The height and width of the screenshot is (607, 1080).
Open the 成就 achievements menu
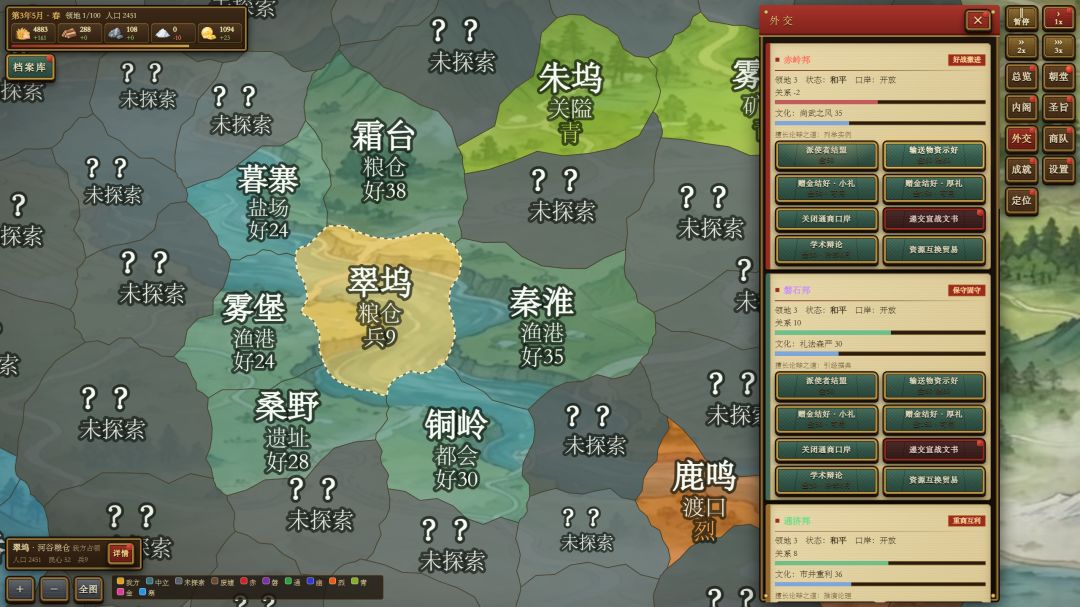point(1021,169)
